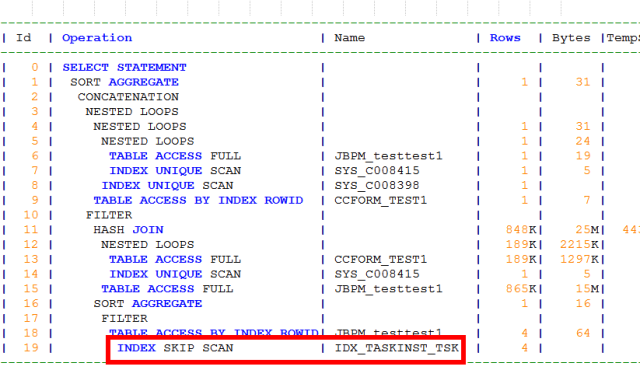Click SORT AGGREGATE in row 1
The height and width of the screenshot is (384, 640).
(x=124, y=82)
